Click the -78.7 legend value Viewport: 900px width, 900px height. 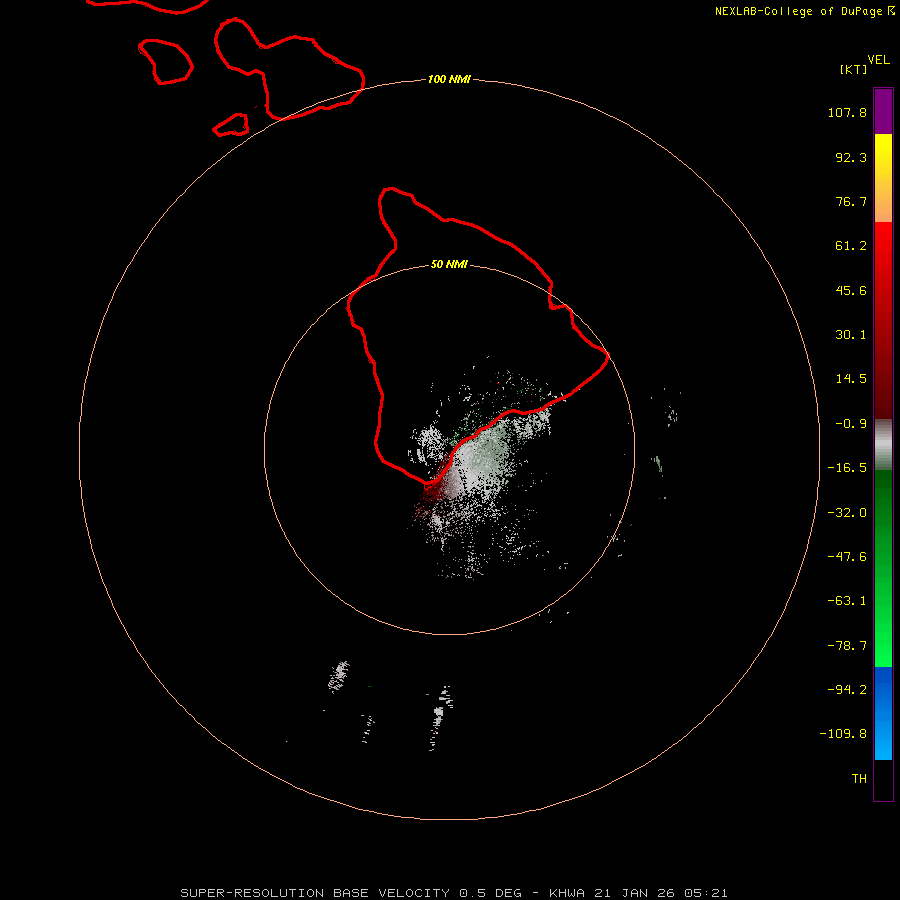click(x=847, y=646)
